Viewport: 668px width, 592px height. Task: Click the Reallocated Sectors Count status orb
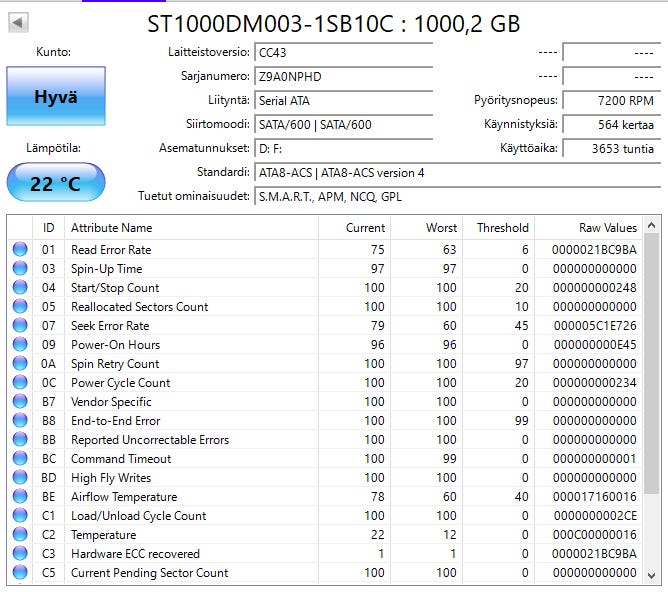click(20, 307)
